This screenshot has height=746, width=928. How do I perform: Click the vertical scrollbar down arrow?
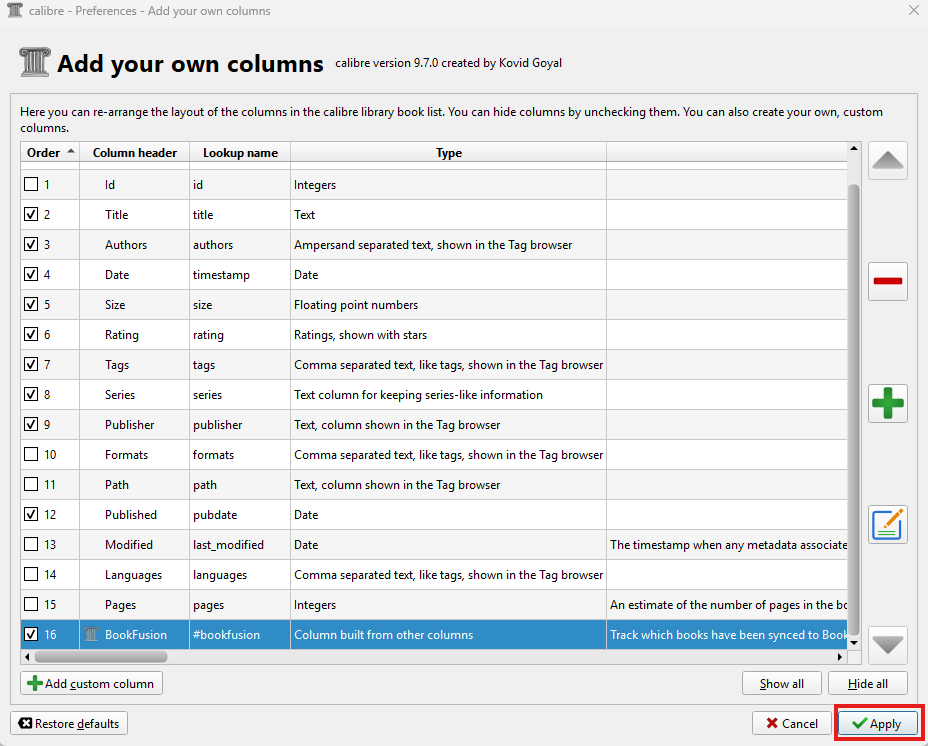pos(853,643)
